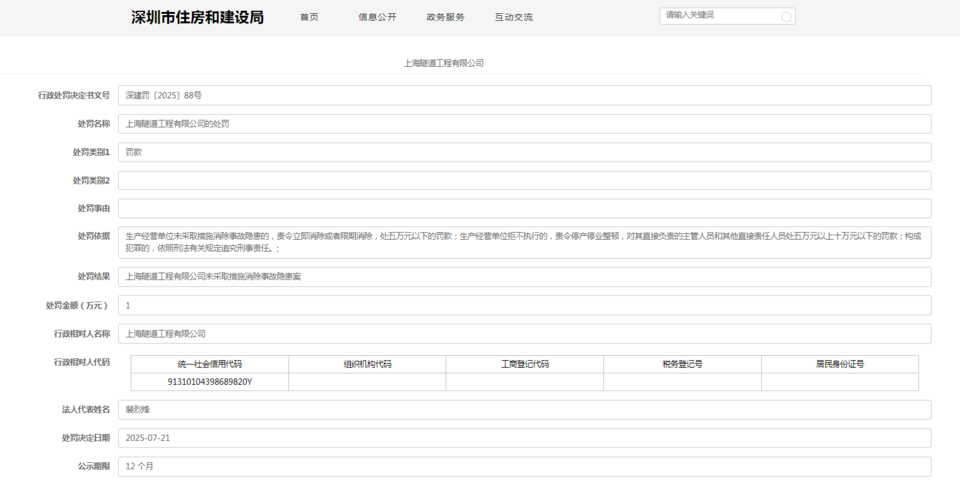Focus the keyword search box
This screenshot has width=960, height=480.
[x=727, y=16]
